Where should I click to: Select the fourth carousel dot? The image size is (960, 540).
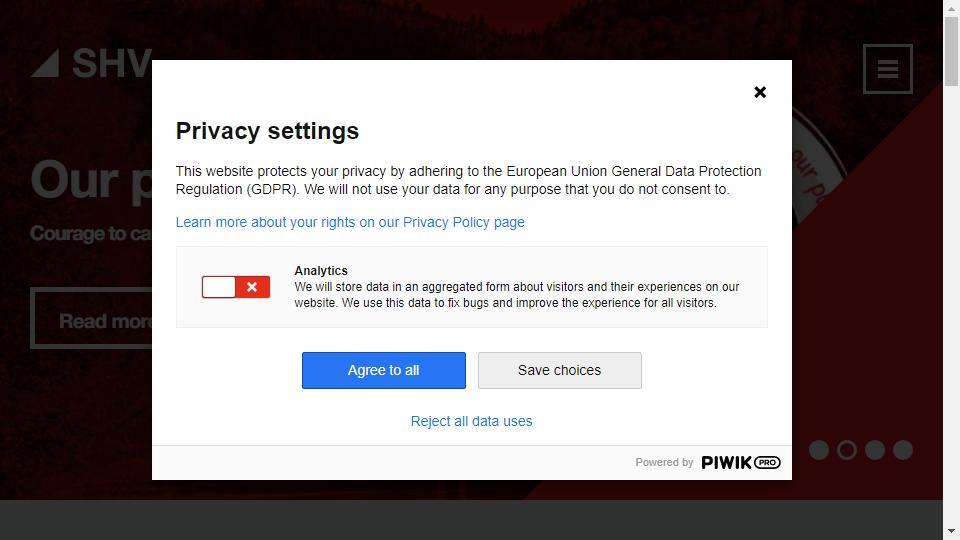point(903,450)
